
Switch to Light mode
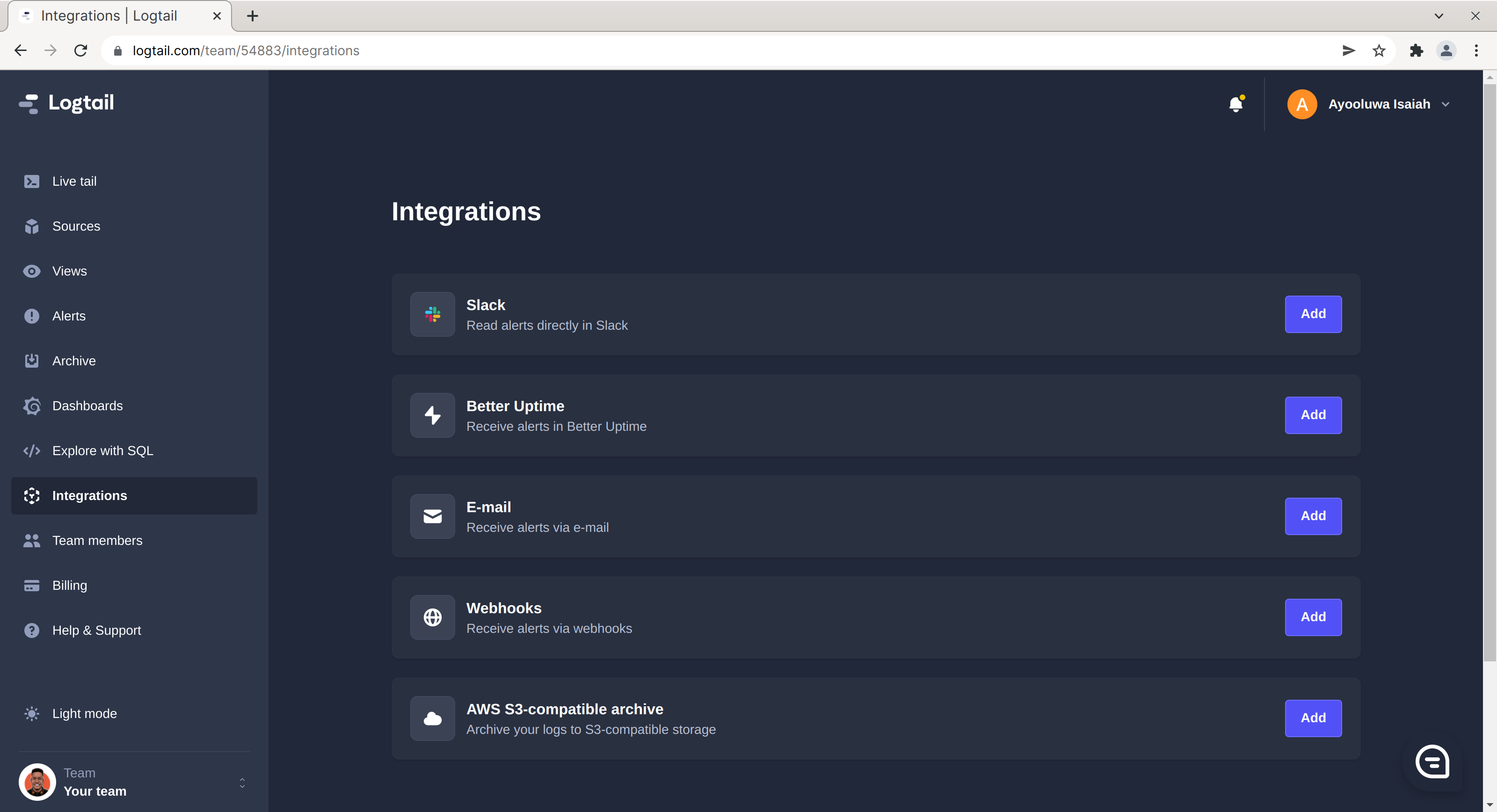84,713
